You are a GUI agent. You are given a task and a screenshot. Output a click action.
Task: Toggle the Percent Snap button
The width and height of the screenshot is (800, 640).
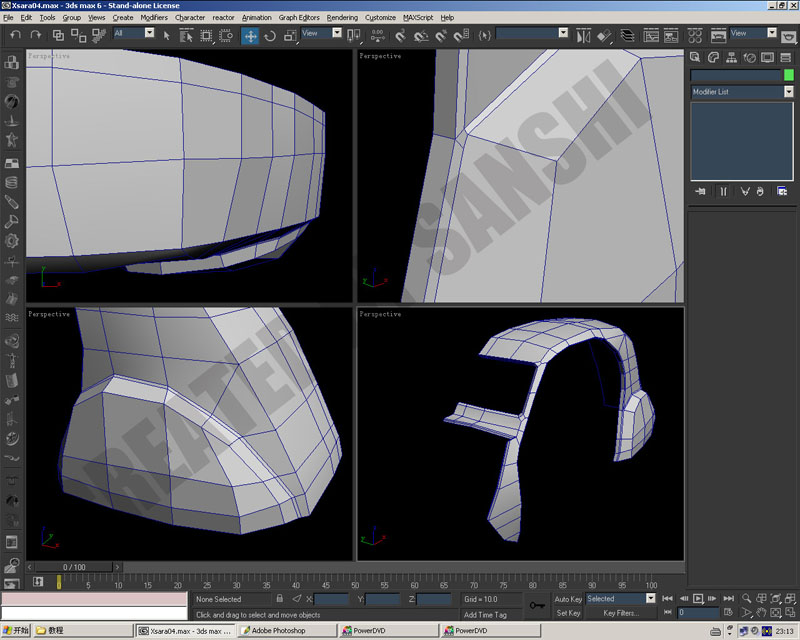click(441, 36)
